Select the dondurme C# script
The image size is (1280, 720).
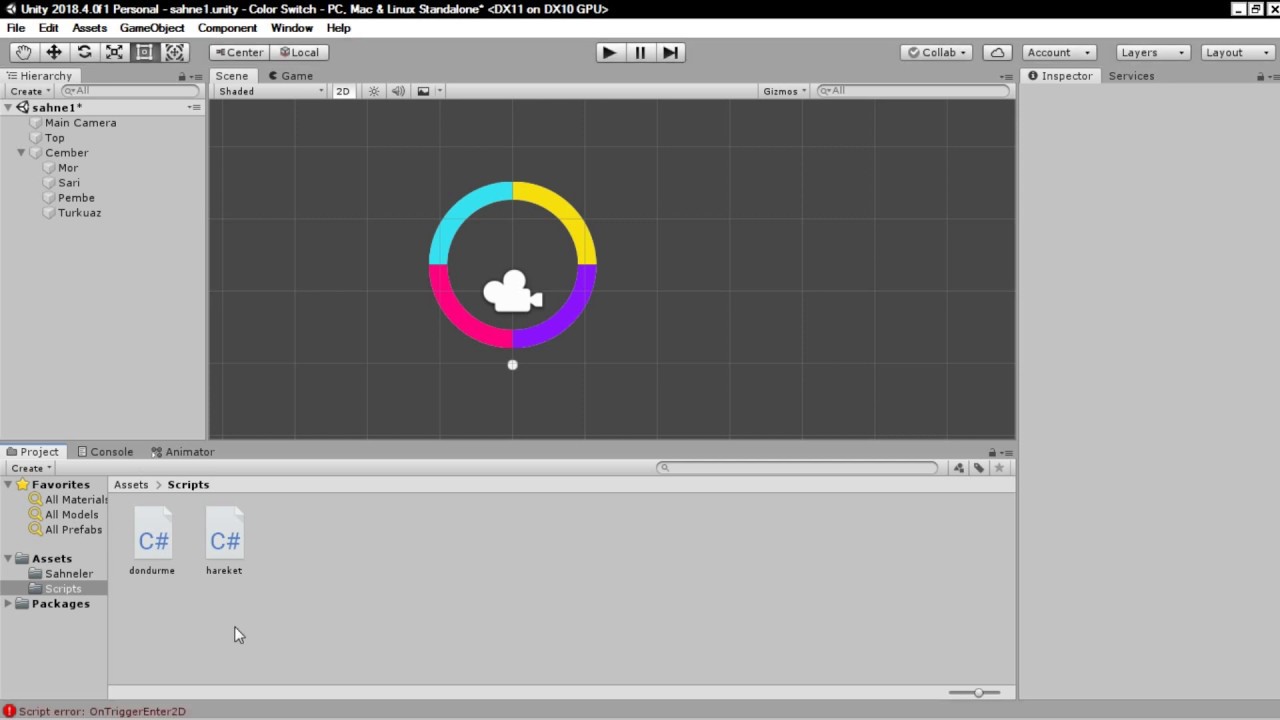click(152, 542)
